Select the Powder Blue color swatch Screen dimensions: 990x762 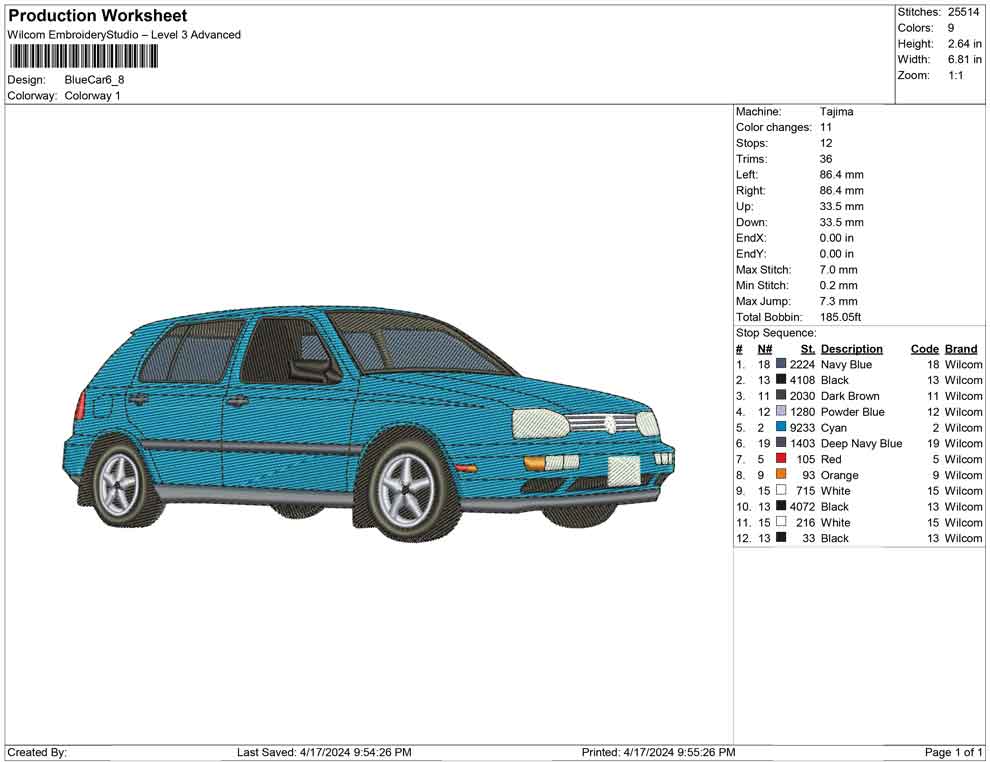[781, 412]
